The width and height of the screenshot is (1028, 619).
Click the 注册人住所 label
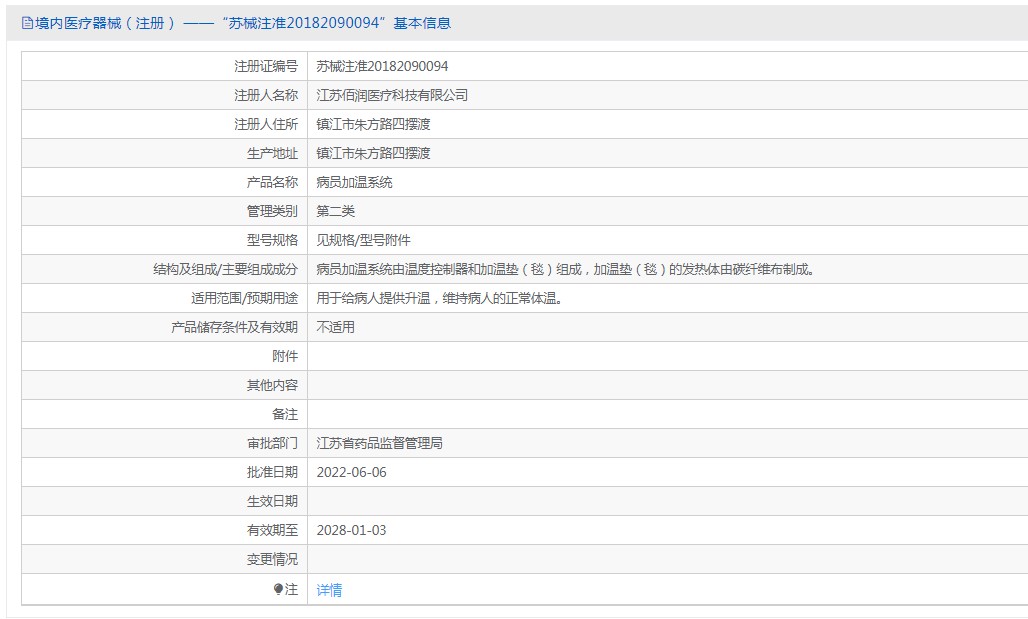coord(266,124)
